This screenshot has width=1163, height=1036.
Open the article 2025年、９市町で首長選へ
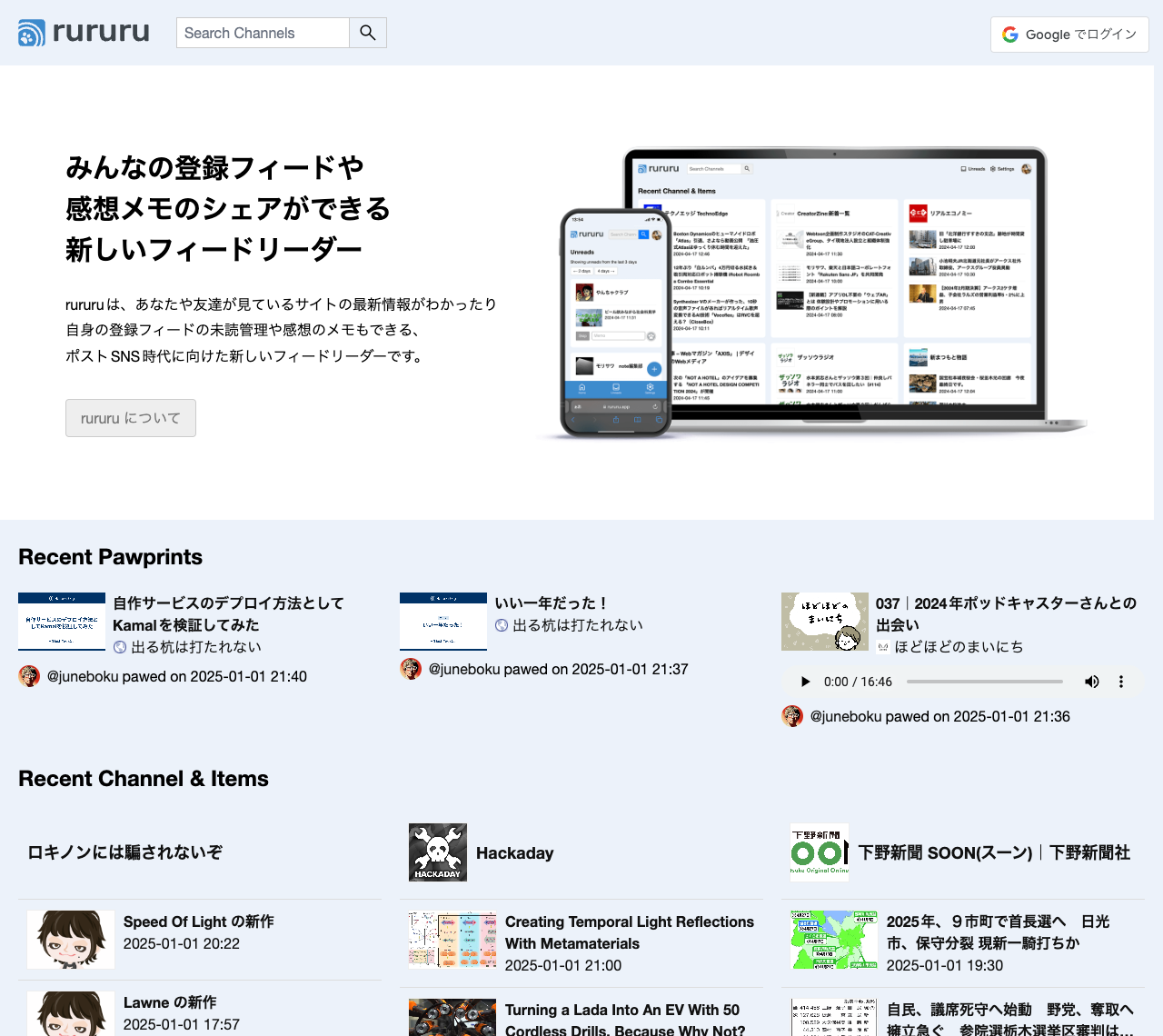coord(999,932)
